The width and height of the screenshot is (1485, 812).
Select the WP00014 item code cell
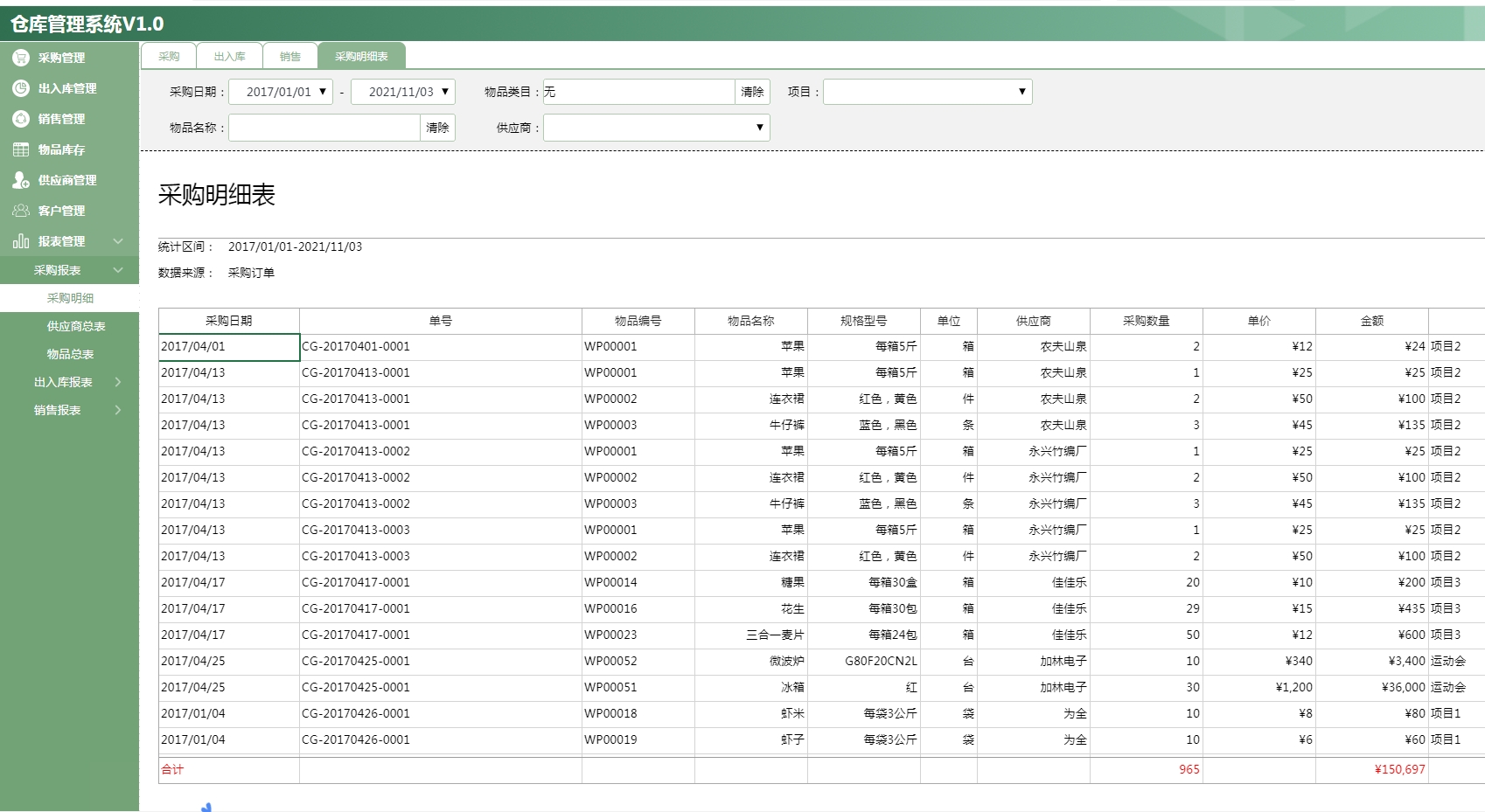click(x=638, y=583)
